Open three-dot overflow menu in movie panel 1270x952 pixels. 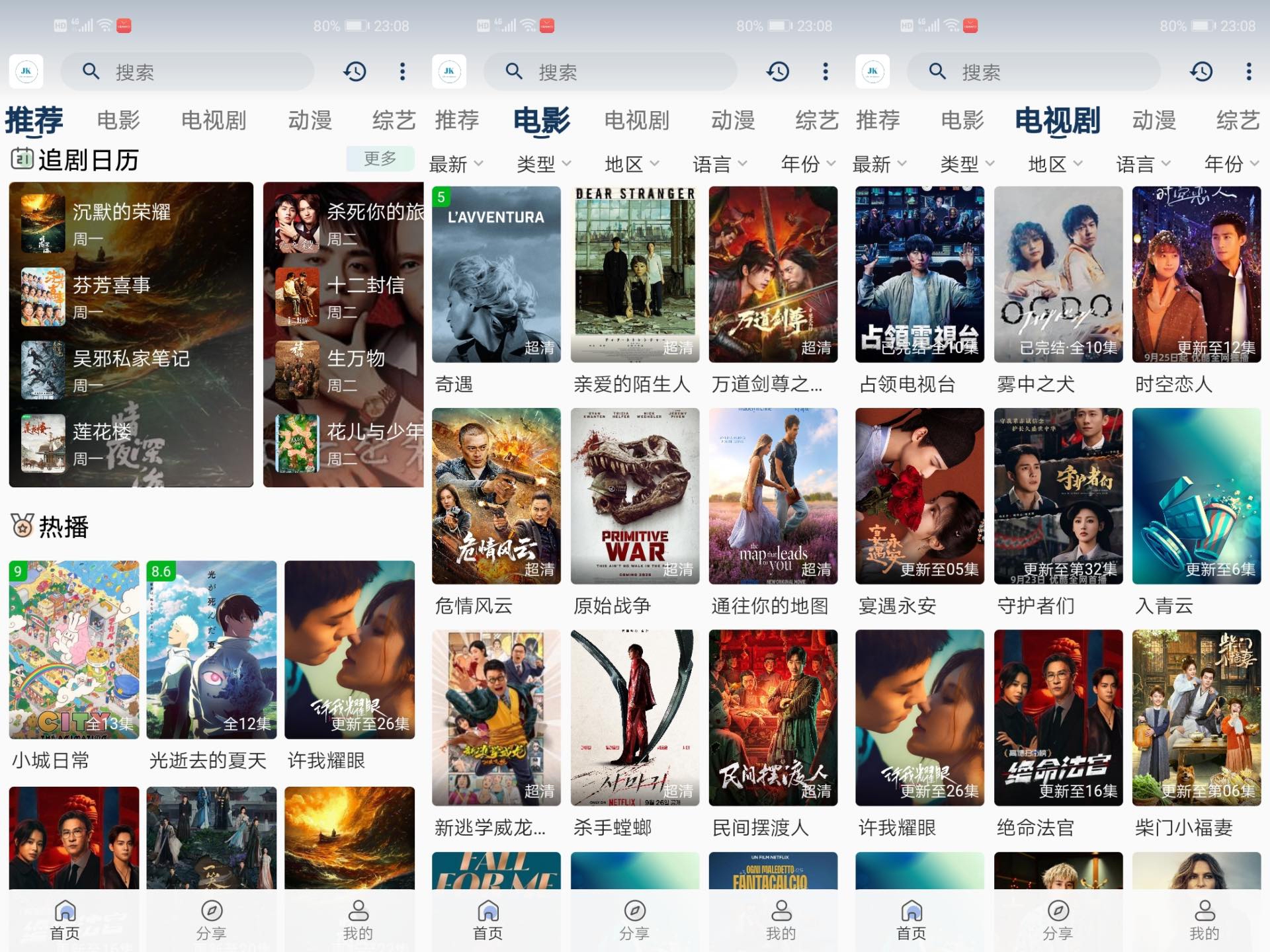(x=825, y=71)
